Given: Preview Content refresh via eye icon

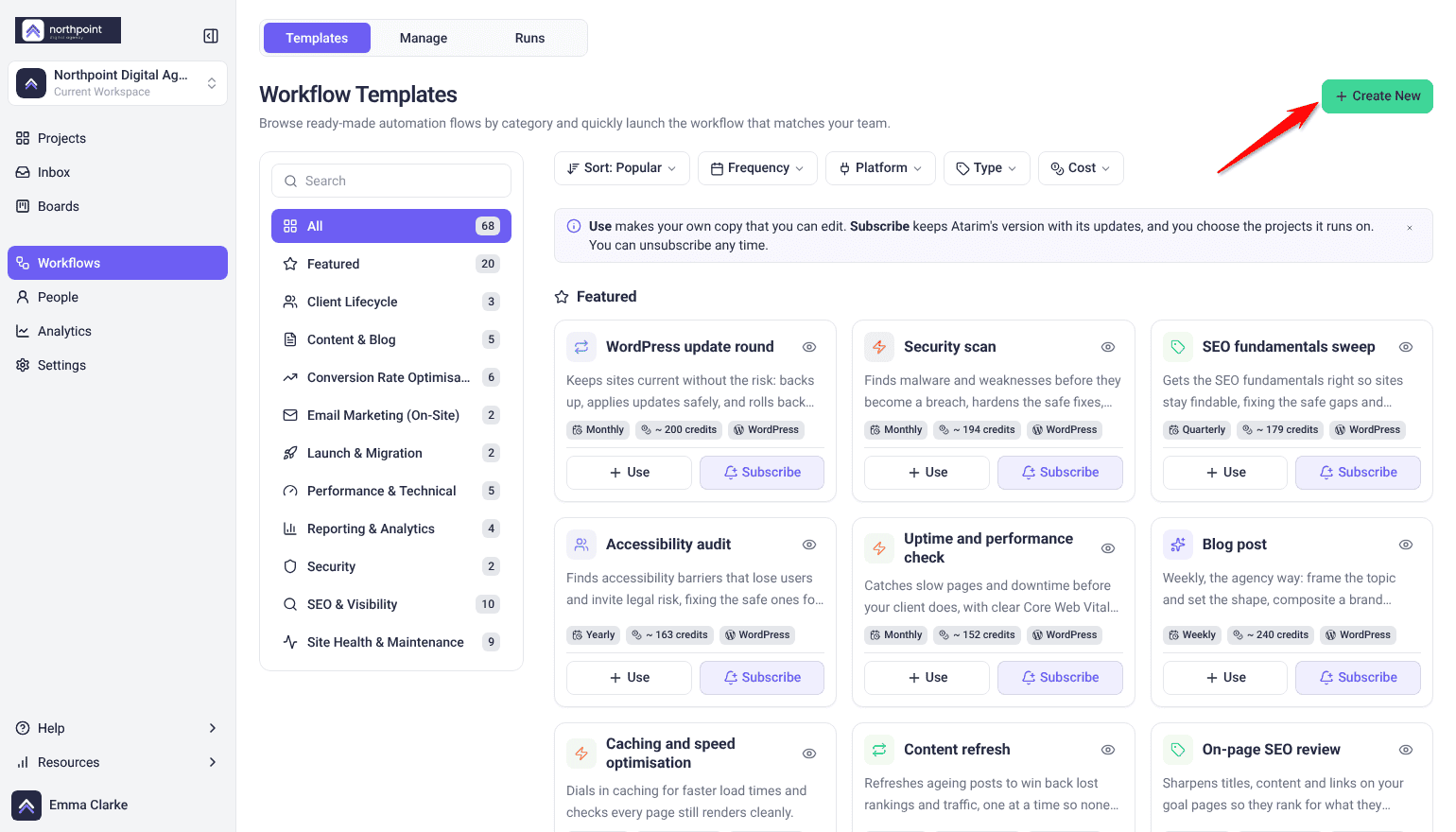Looking at the screenshot, I should [x=1108, y=750].
